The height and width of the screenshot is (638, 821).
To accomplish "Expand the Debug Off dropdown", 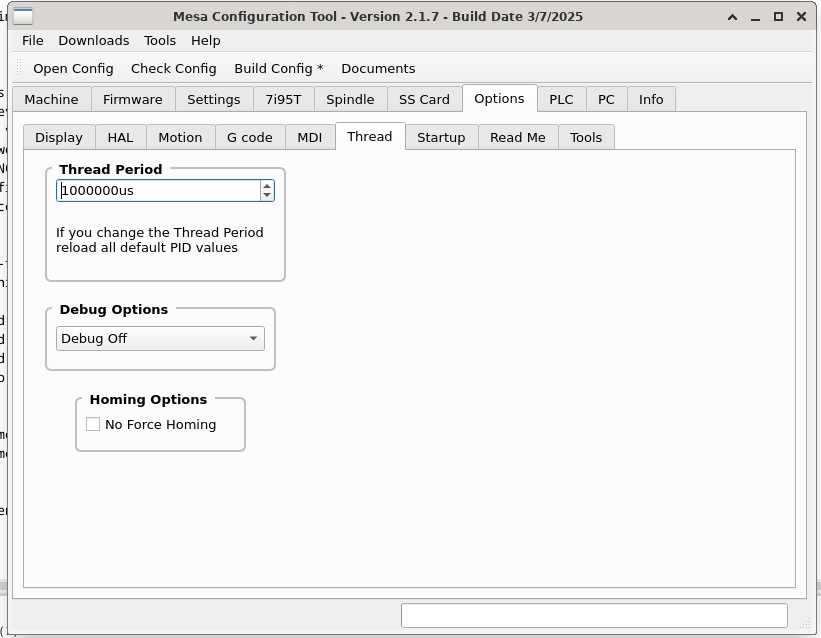I will [160, 338].
